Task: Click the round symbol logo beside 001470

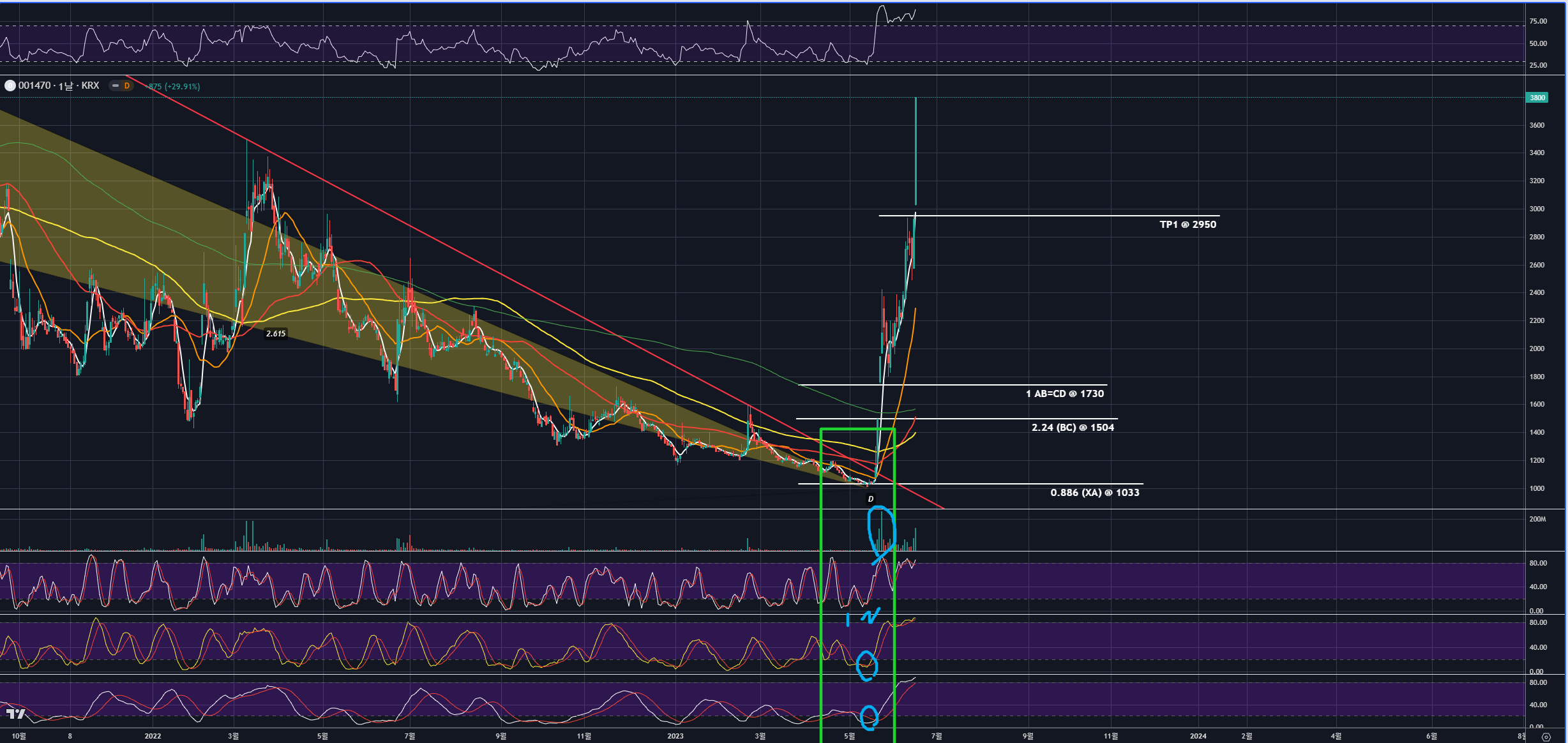Action: point(10,86)
